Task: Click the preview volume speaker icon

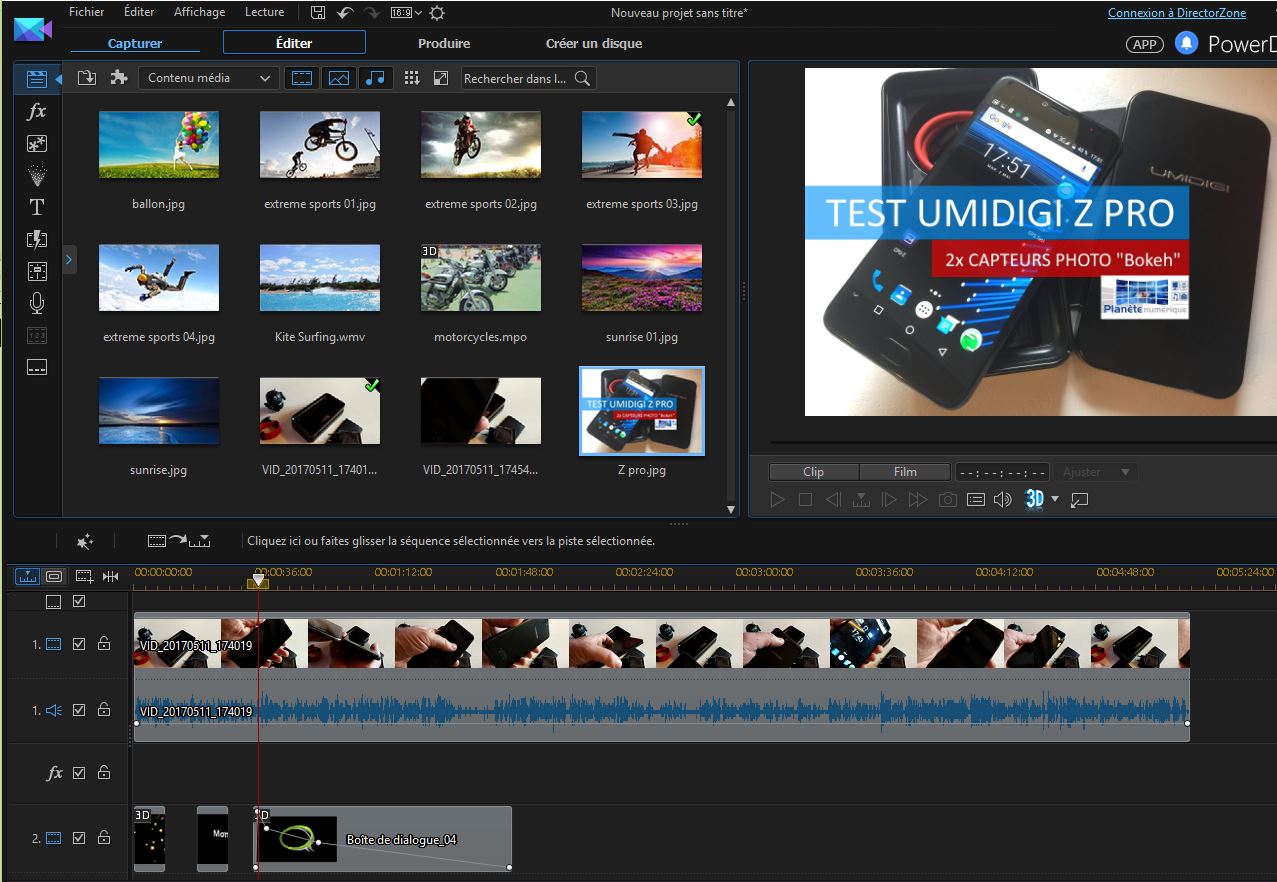Action: pos(1002,499)
